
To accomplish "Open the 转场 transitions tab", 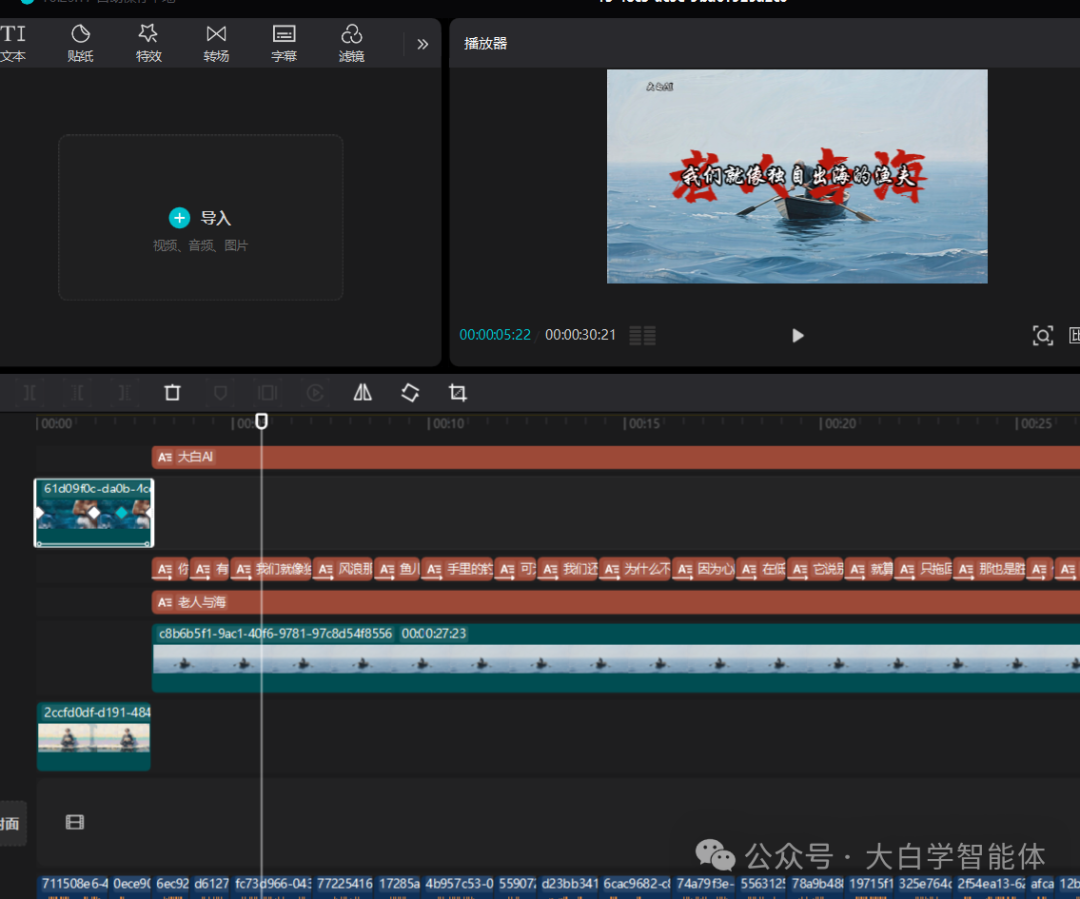I will [x=216, y=43].
